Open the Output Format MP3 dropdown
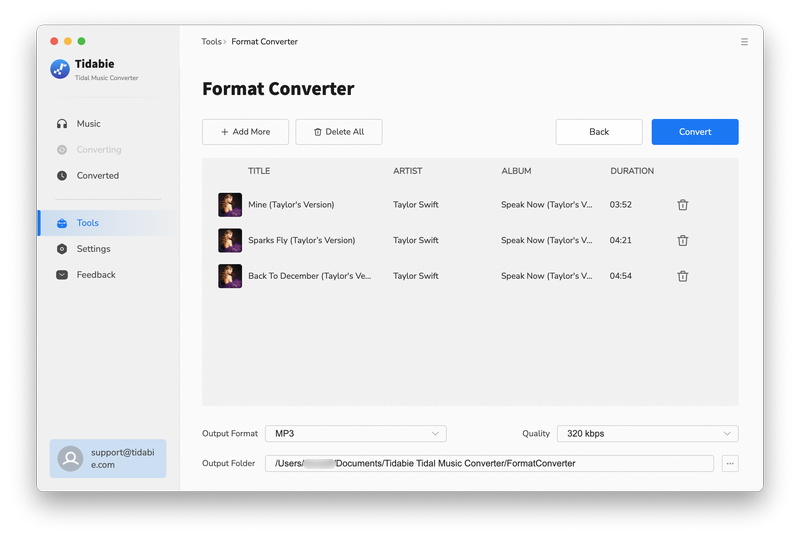 click(x=356, y=433)
